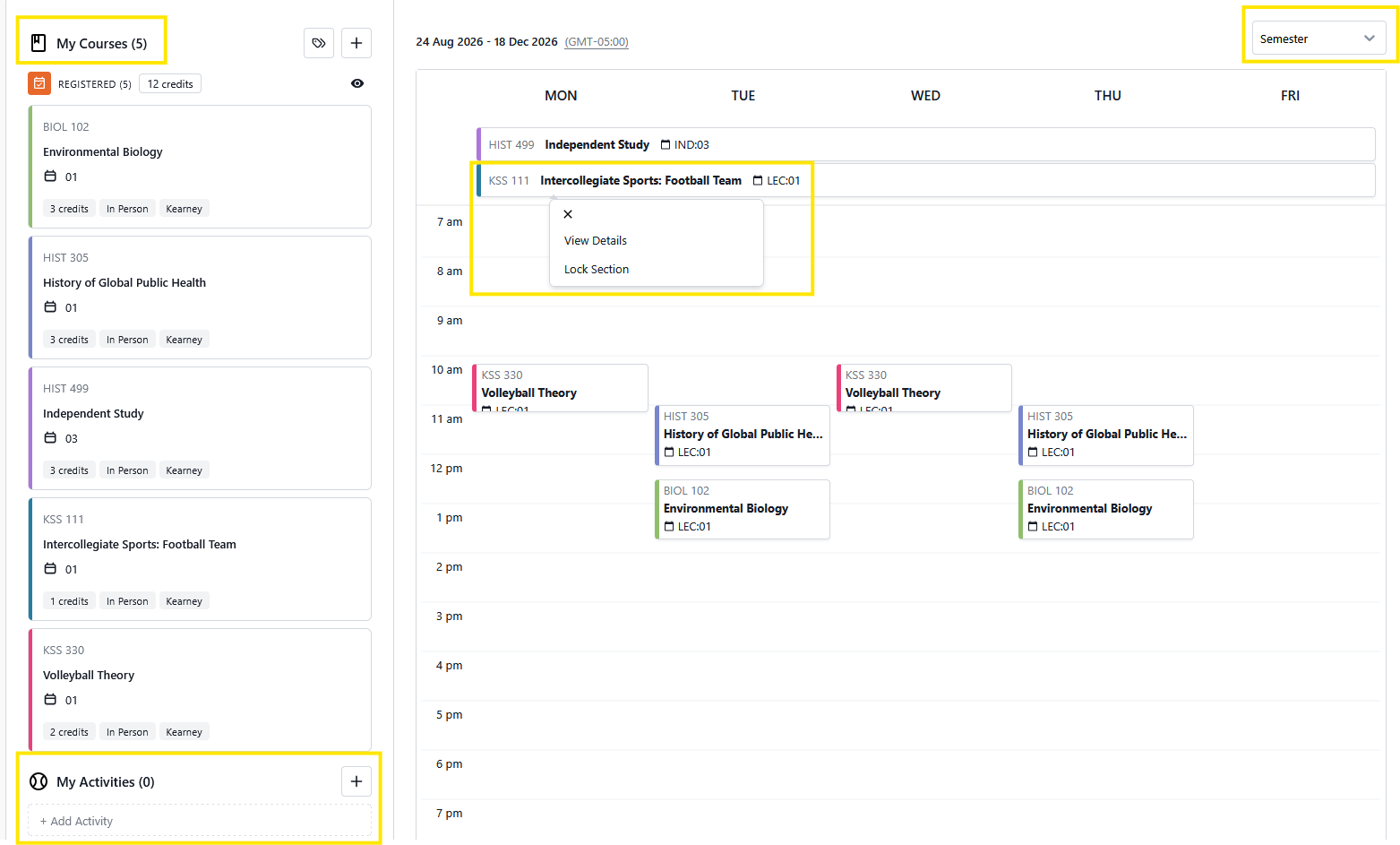1400x845 pixels.
Task: Click Thursday HIST 305 calendar event
Action: [x=1106, y=435]
